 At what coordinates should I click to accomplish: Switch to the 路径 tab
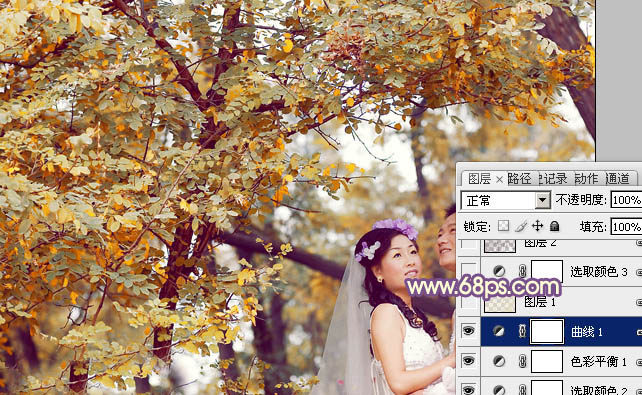click(x=519, y=178)
